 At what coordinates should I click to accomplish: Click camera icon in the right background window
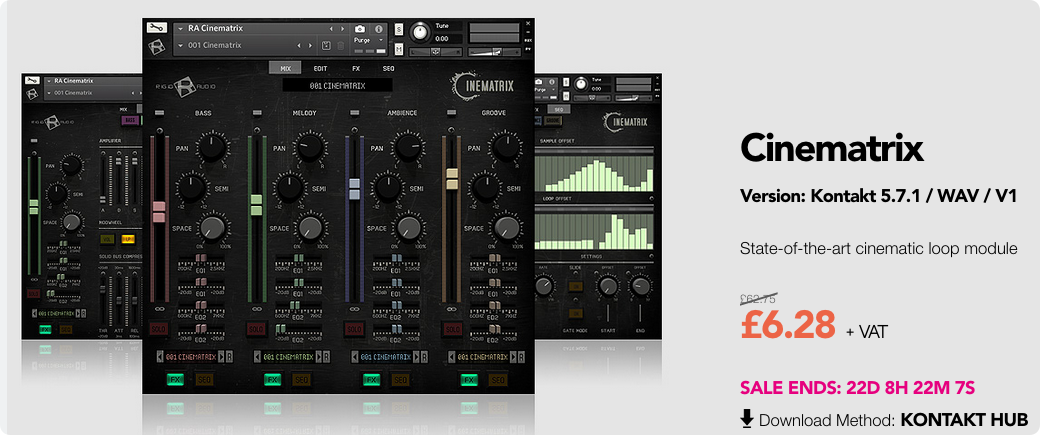(541, 81)
